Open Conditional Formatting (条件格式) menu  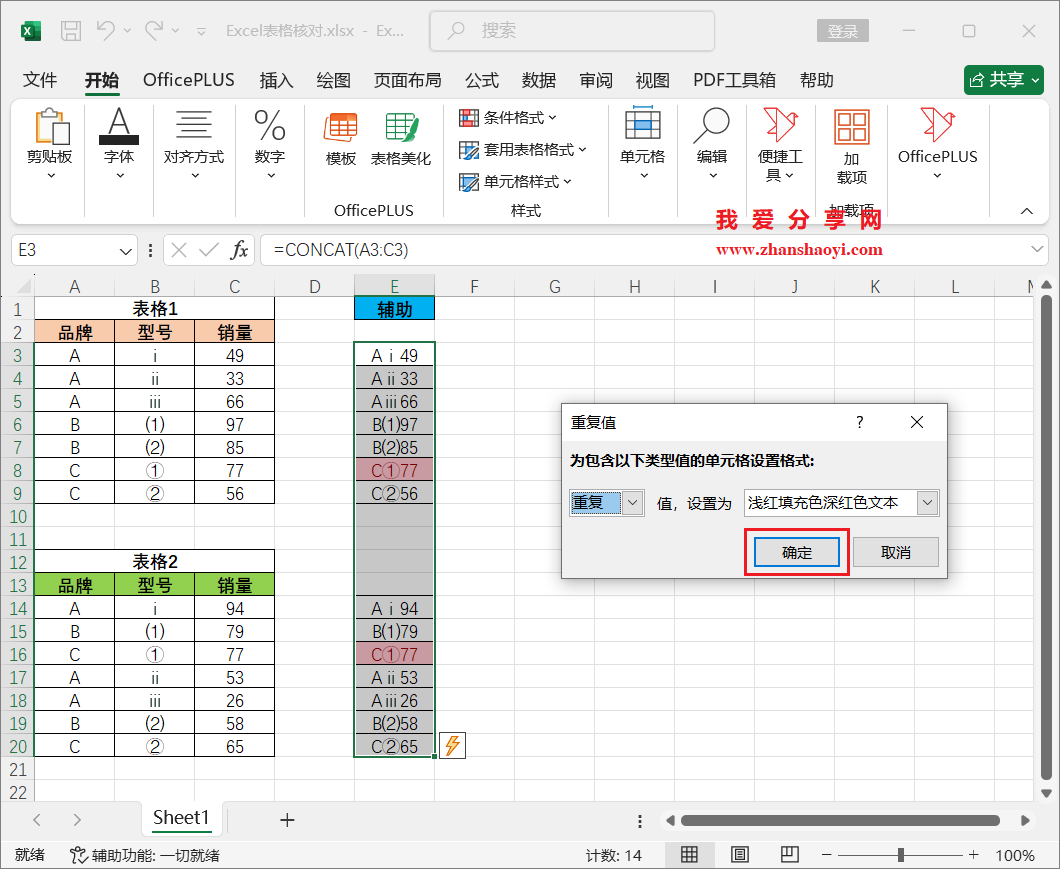pyautogui.click(x=508, y=118)
